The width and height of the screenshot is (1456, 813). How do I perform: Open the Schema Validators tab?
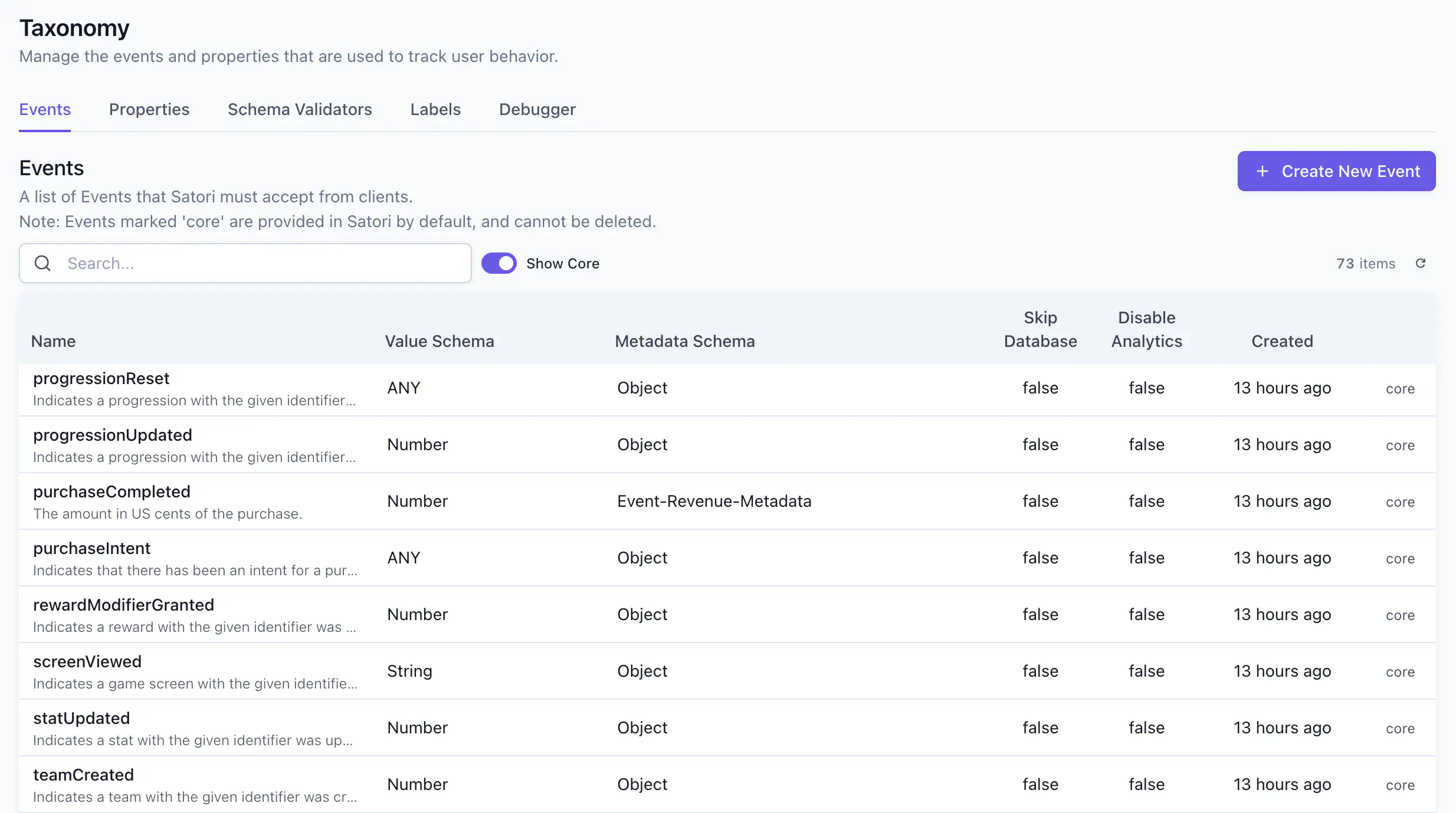click(300, 109)
